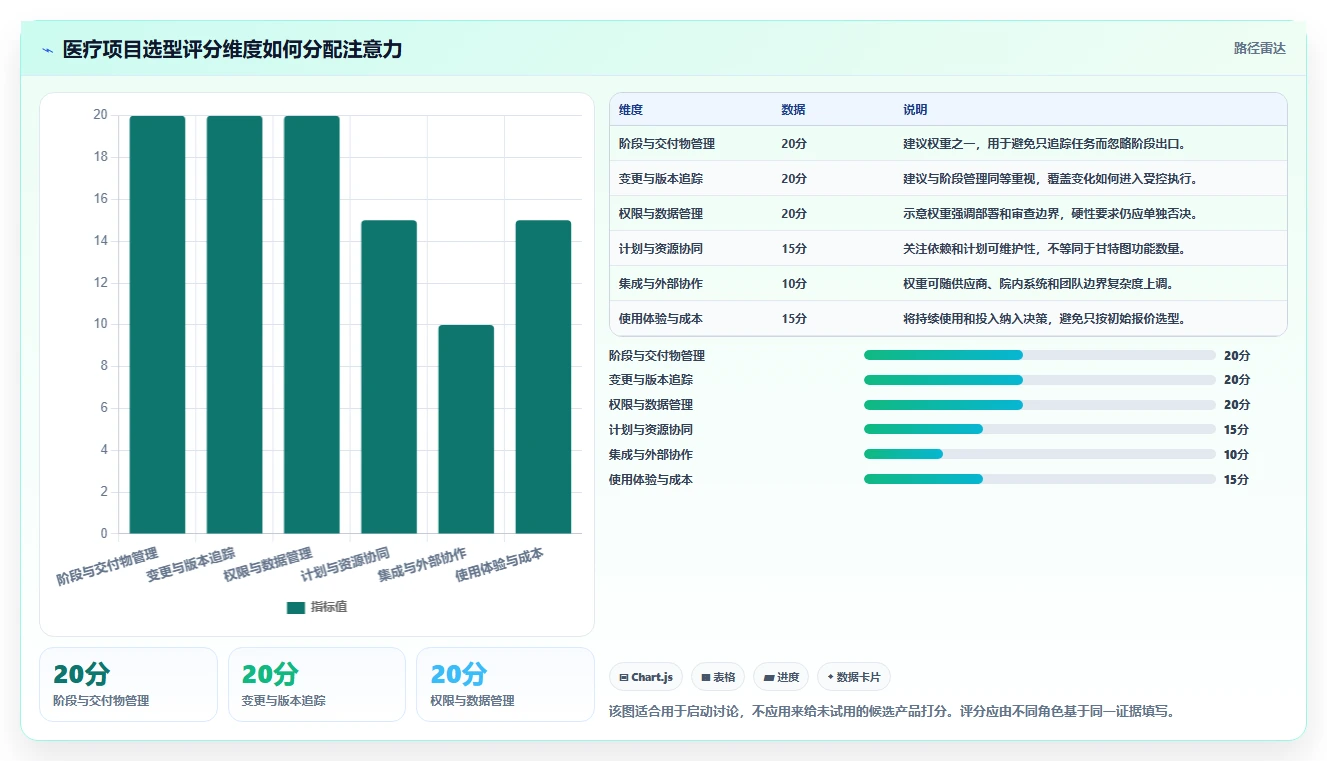Click the chart icon in the Chart.js chip

(x=624, y=678)
